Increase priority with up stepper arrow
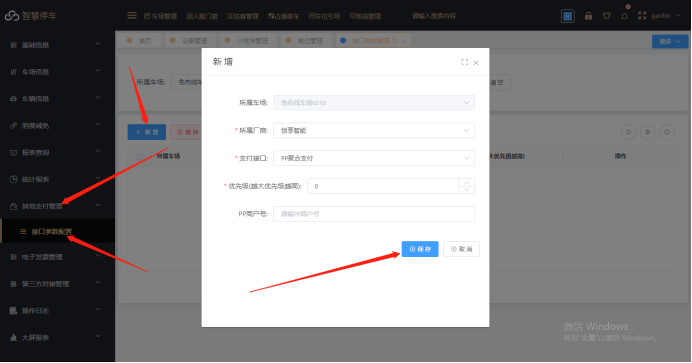Screen dimensions: 692x363 pos(467,182)
